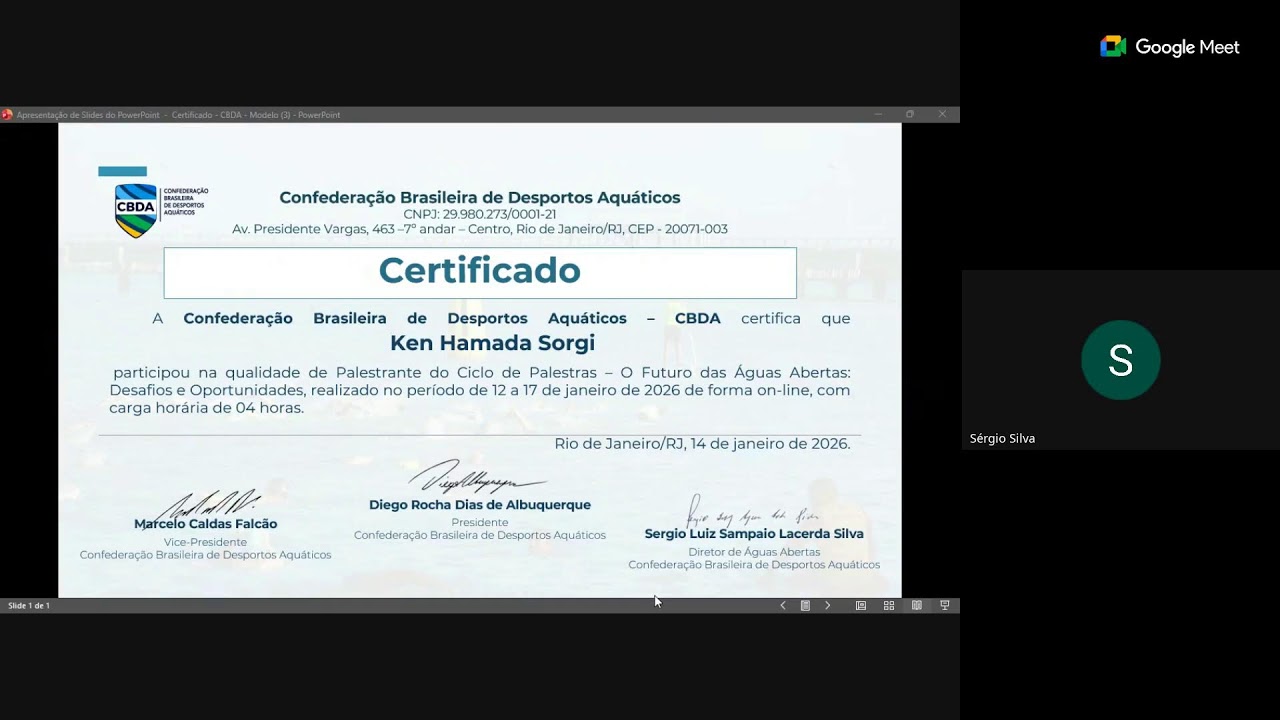Click the "Diretor de Águas Abertas" title text
The width and height of the screenshot is (1280, 720).
click(754, 552)
